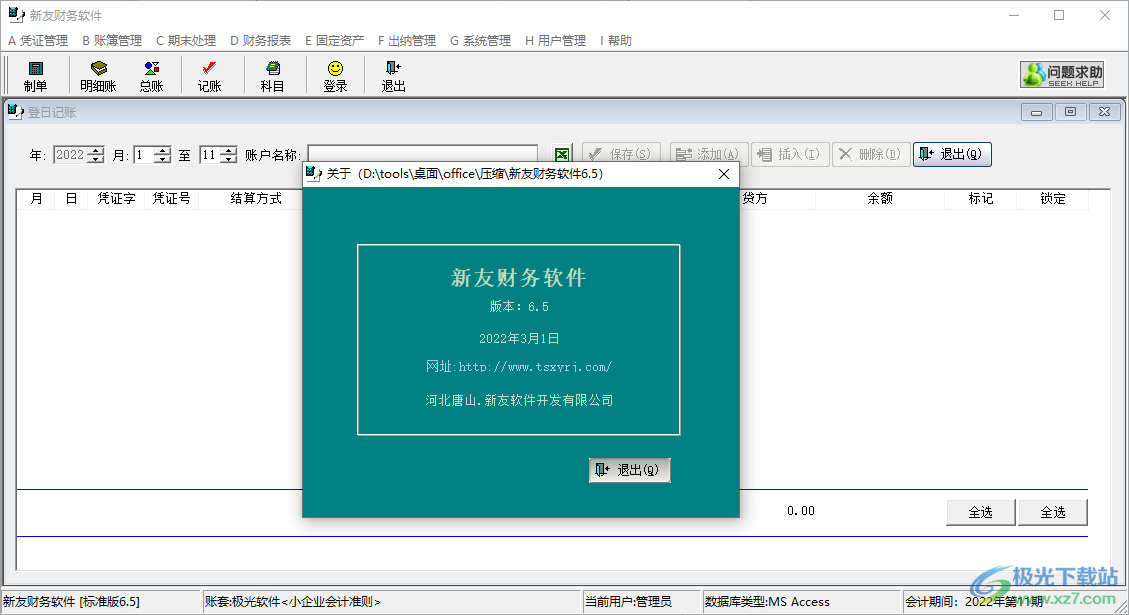1129x615 pixels.
Task: Open the B 账簿管理 menu
Action: pos(112,40)
